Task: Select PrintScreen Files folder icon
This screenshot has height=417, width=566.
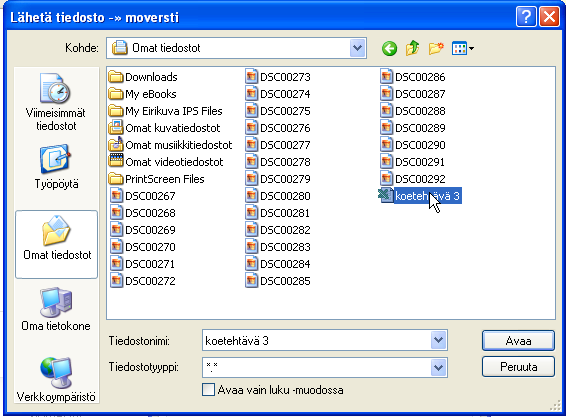Action: click(116, 179)
